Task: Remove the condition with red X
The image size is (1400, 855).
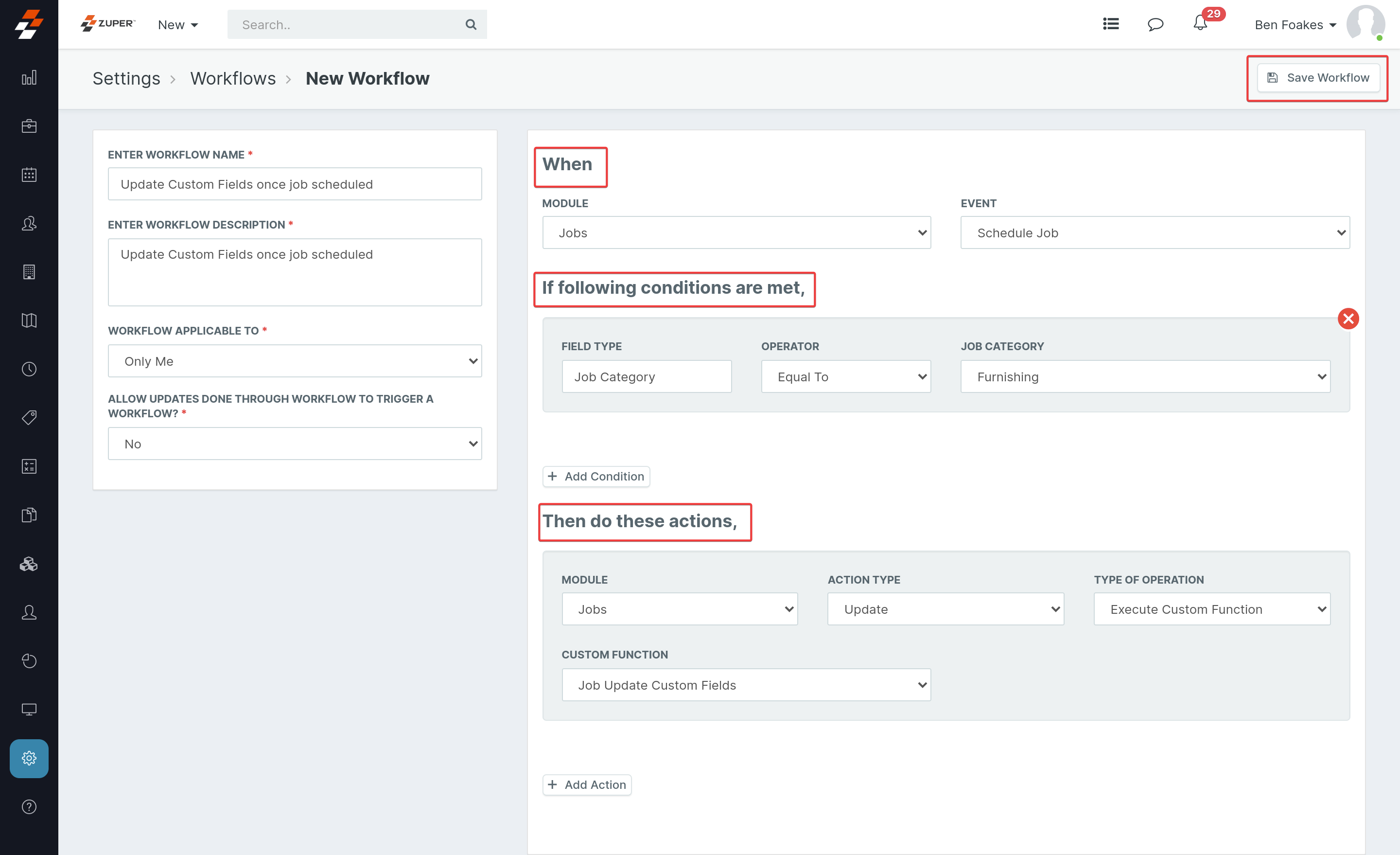Action: click(1347, 319)
